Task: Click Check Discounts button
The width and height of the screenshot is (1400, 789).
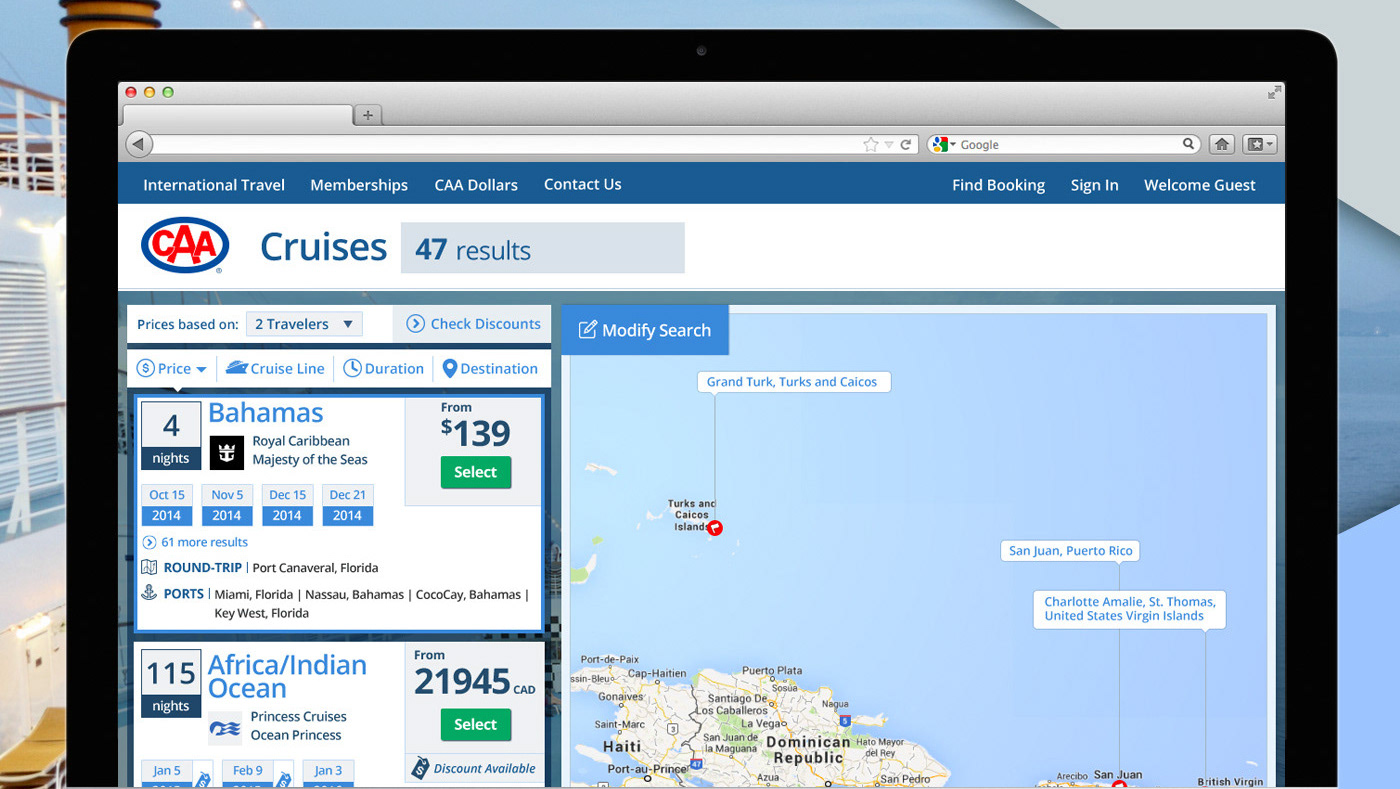Action: 472,324
